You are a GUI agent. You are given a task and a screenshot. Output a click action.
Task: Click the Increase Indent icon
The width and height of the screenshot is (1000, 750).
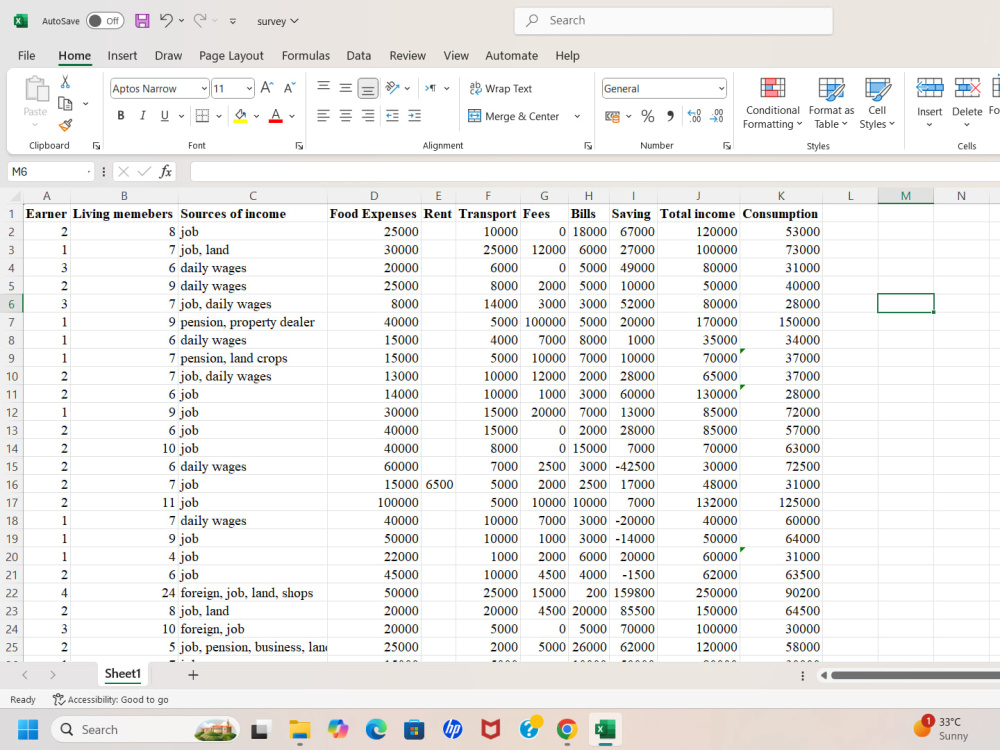415,116
